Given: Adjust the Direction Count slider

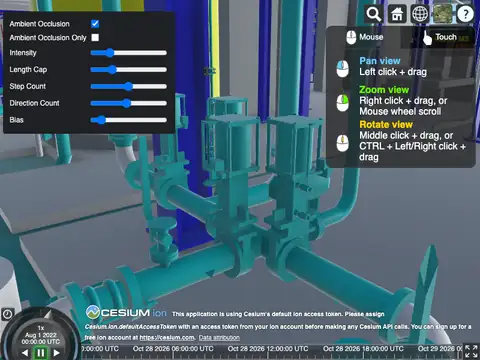Looking at the screenshot, I should click(x=129, y=103).
